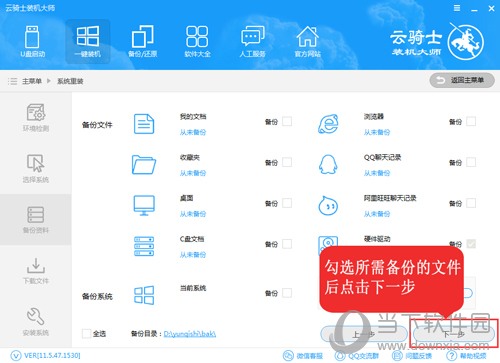Click 从未备份 under 浏览器
Image resolution: width=500 pixels, height=363 pixels.
click(x=377, y=132)
